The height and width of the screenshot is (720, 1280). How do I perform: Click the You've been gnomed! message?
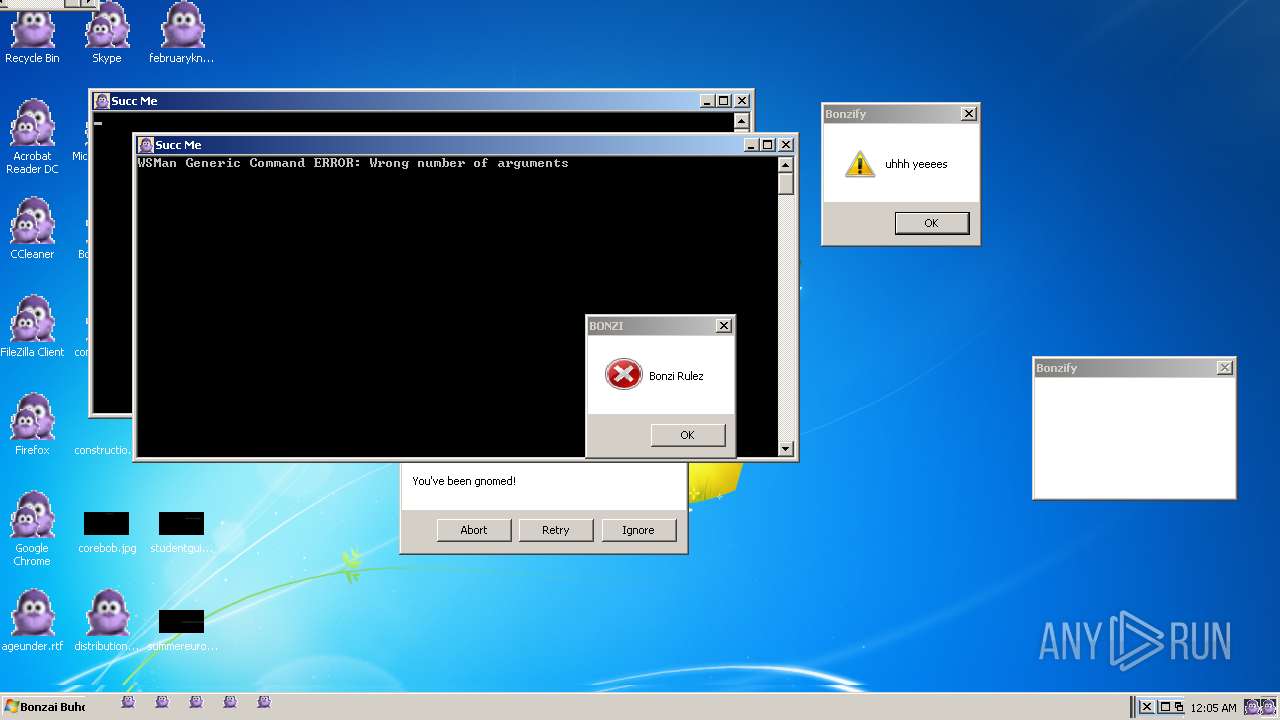464,481
